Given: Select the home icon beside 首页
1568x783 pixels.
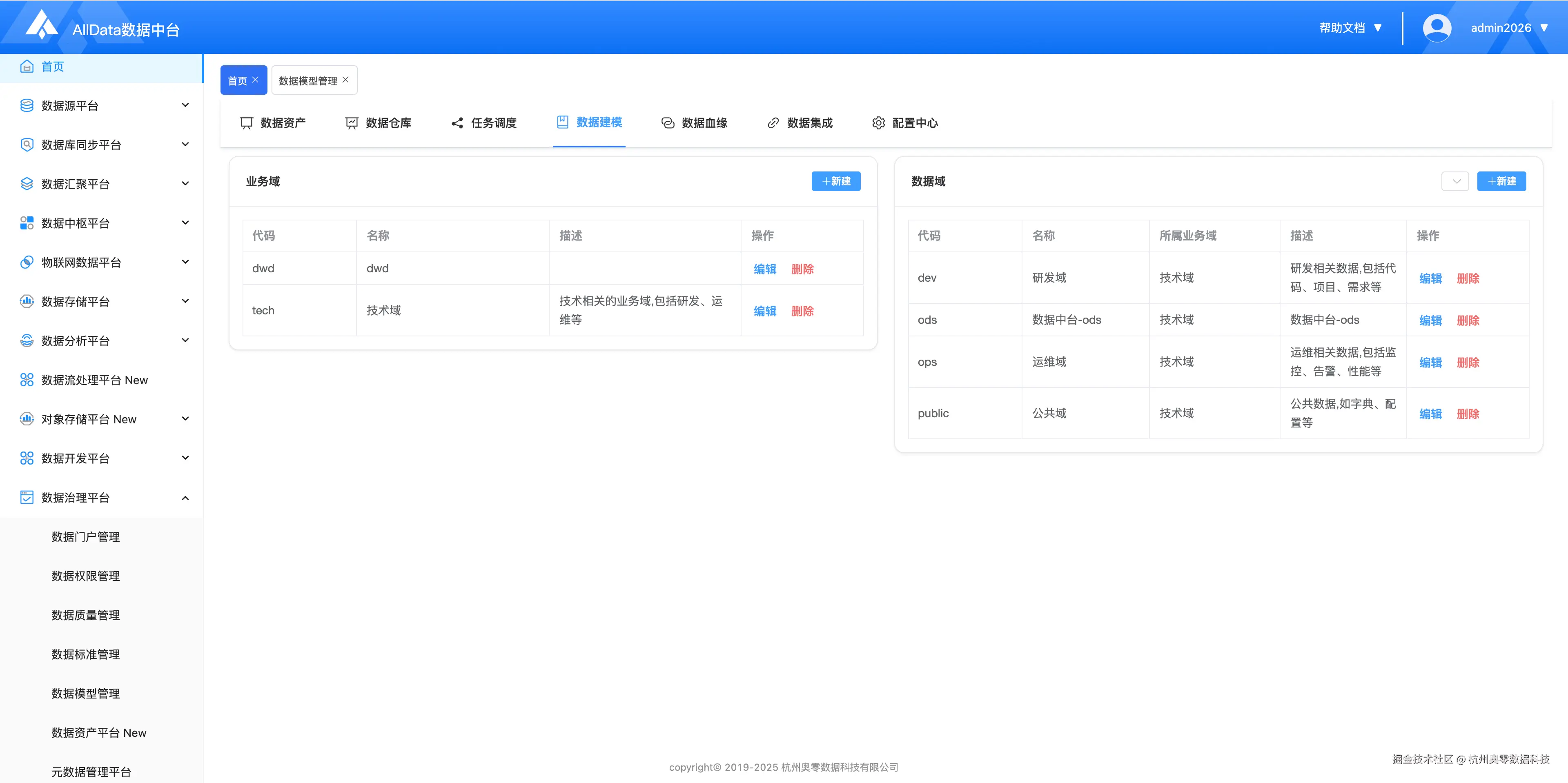Looking at the screenshot, I should tap(27, 66).
